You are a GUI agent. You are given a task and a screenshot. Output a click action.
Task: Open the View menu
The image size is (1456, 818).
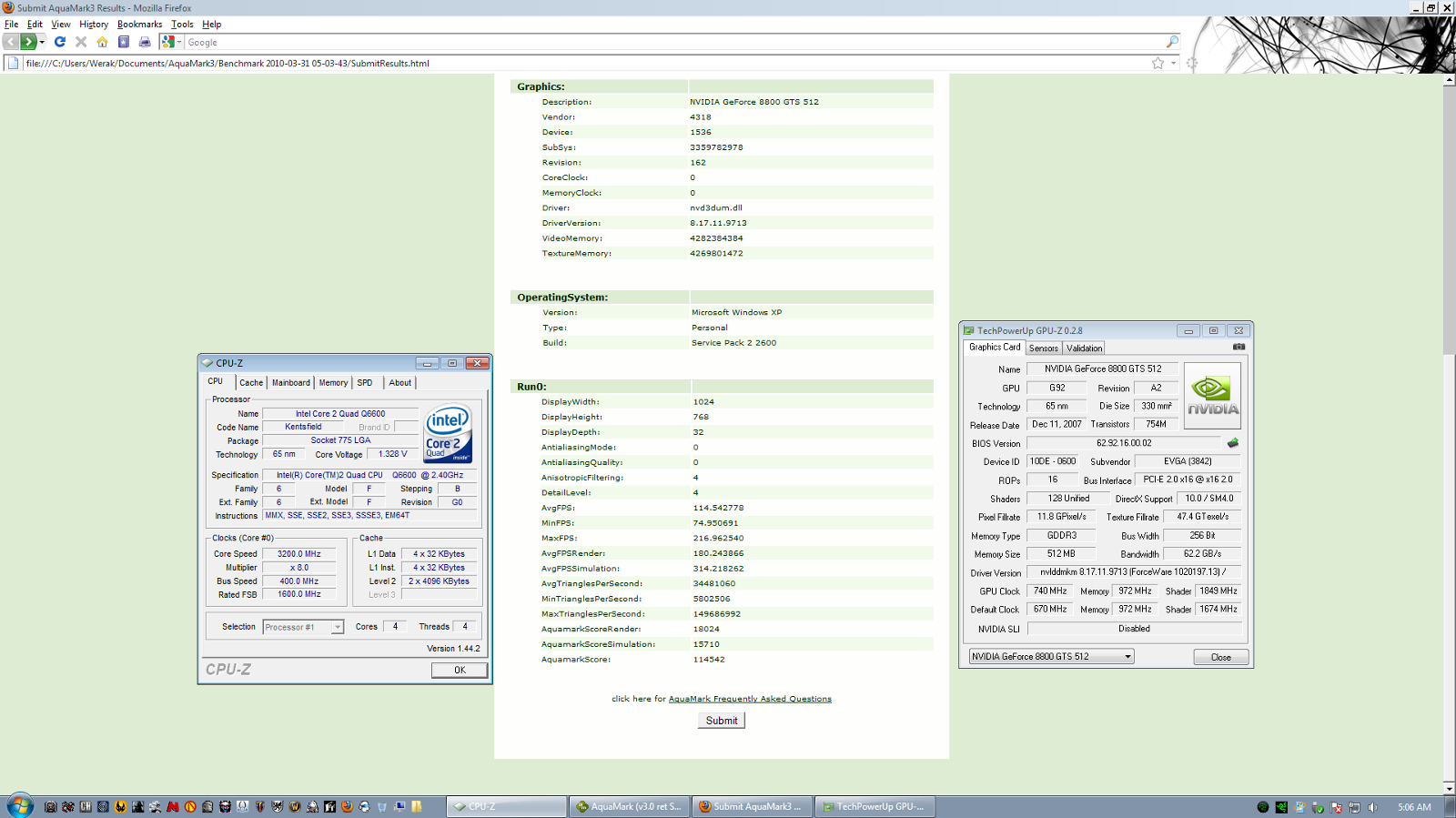(61, 25)
